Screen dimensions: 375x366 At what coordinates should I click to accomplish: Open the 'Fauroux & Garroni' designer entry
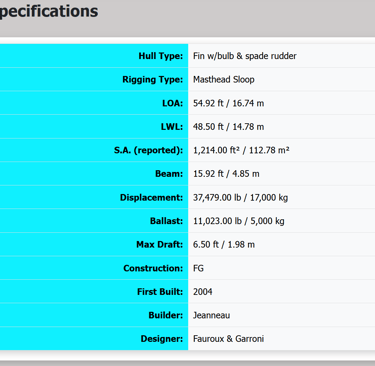(x=228, y=339)
